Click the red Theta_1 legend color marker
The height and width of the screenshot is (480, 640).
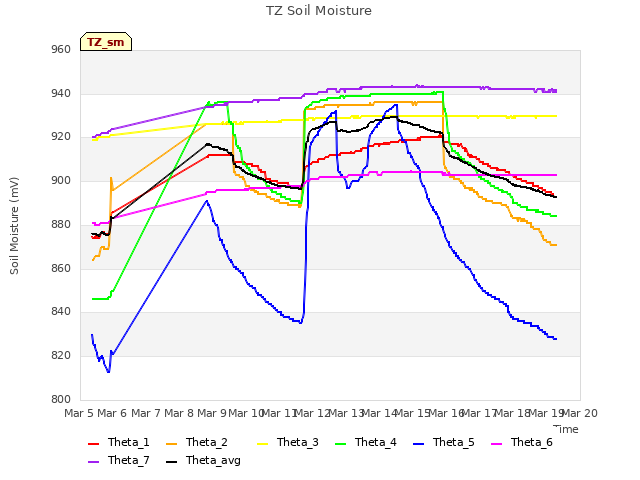coord(93,444)
